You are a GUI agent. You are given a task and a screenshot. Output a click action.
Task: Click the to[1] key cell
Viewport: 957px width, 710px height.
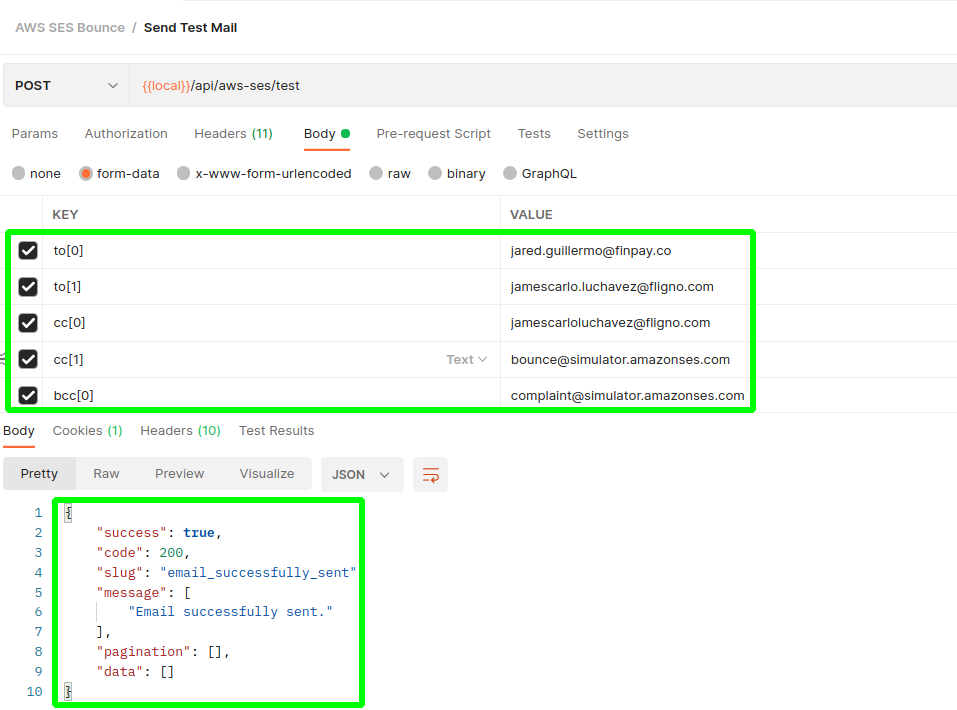[272, 287]
